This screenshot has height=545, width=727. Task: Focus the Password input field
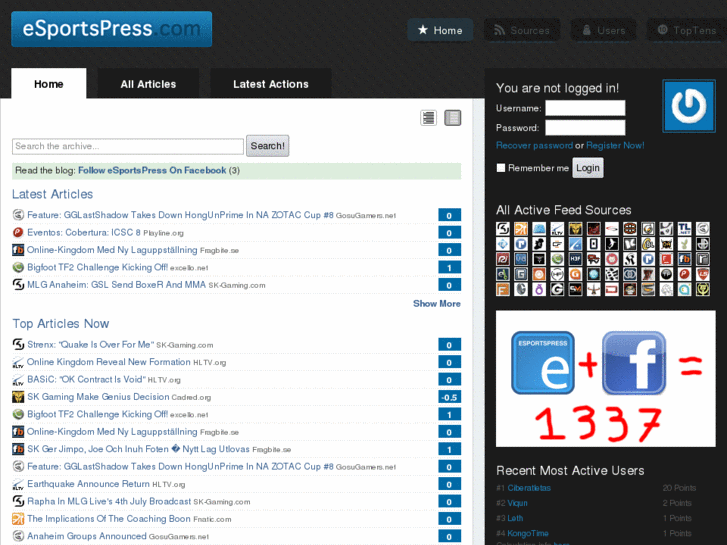[x=585, y=128]
